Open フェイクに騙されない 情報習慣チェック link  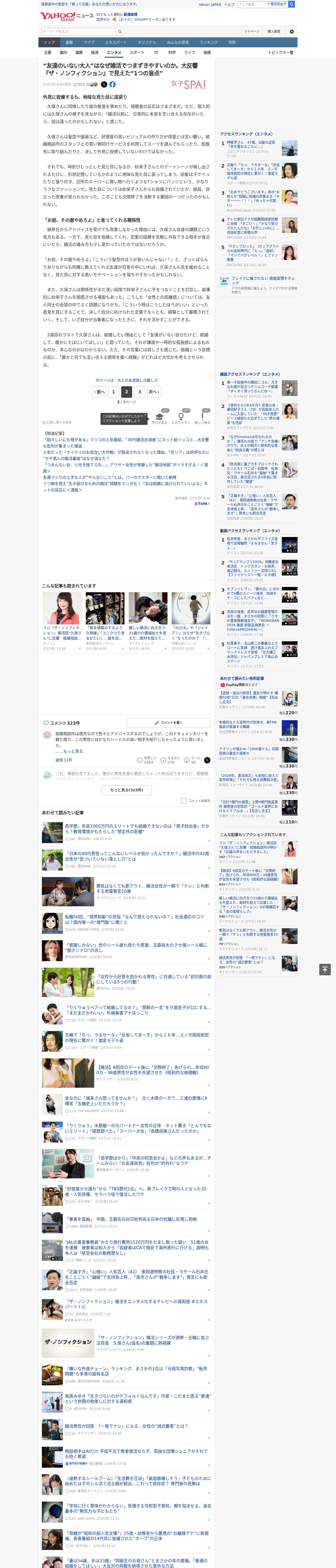click(x=264, y=281)
